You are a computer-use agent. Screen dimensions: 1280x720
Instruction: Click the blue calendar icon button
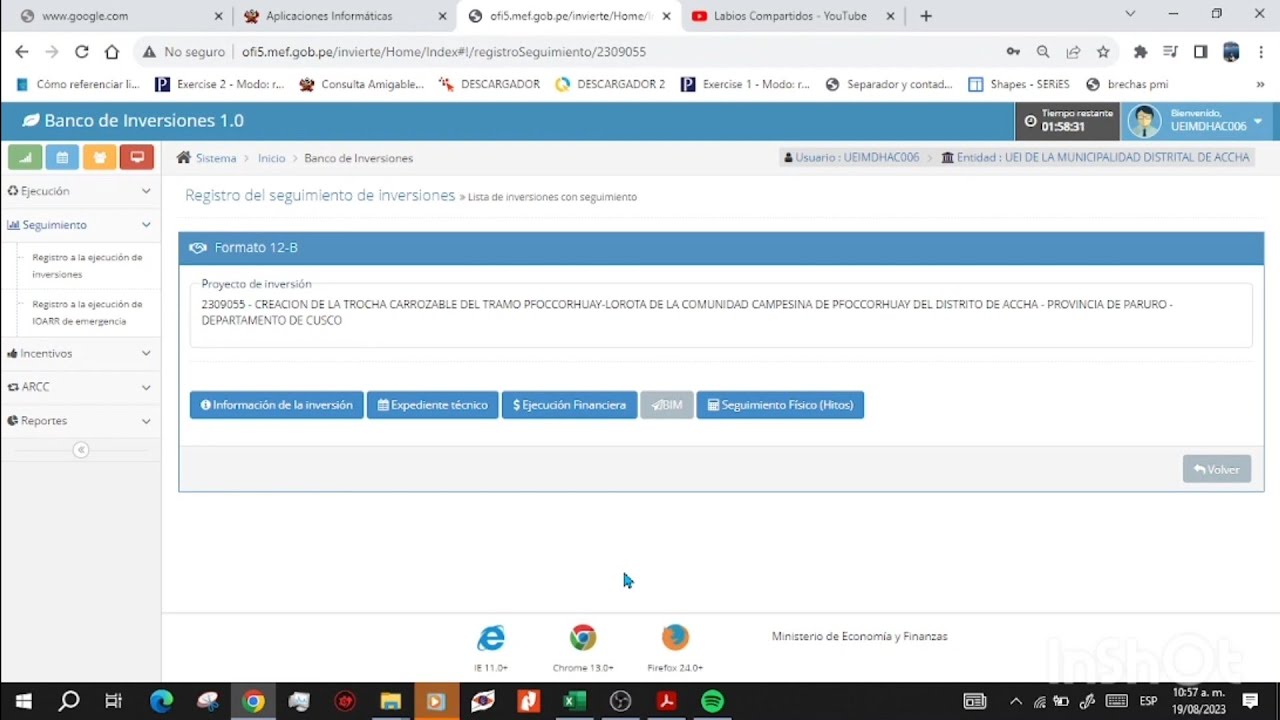pyautogui.click(x=62, y=157)
